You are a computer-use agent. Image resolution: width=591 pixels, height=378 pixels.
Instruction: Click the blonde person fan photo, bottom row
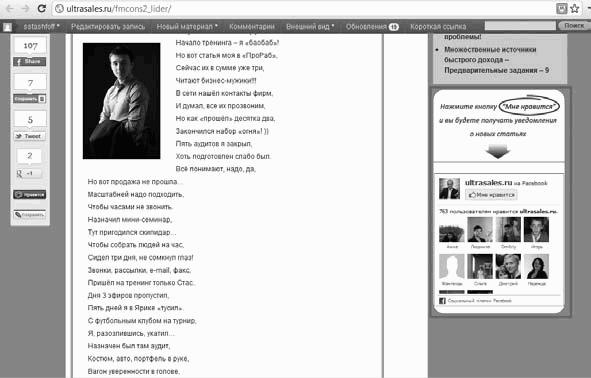click(508, 266)
